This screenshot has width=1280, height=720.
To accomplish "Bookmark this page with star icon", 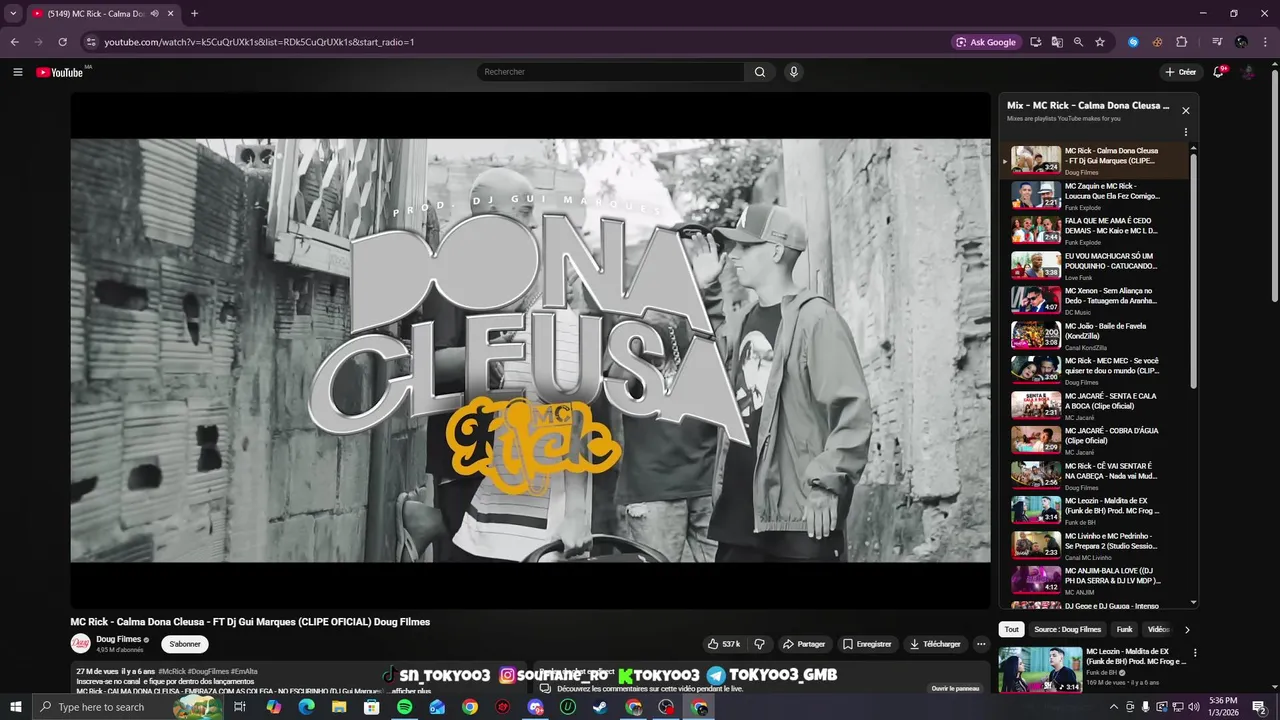I will (1100, 42).
